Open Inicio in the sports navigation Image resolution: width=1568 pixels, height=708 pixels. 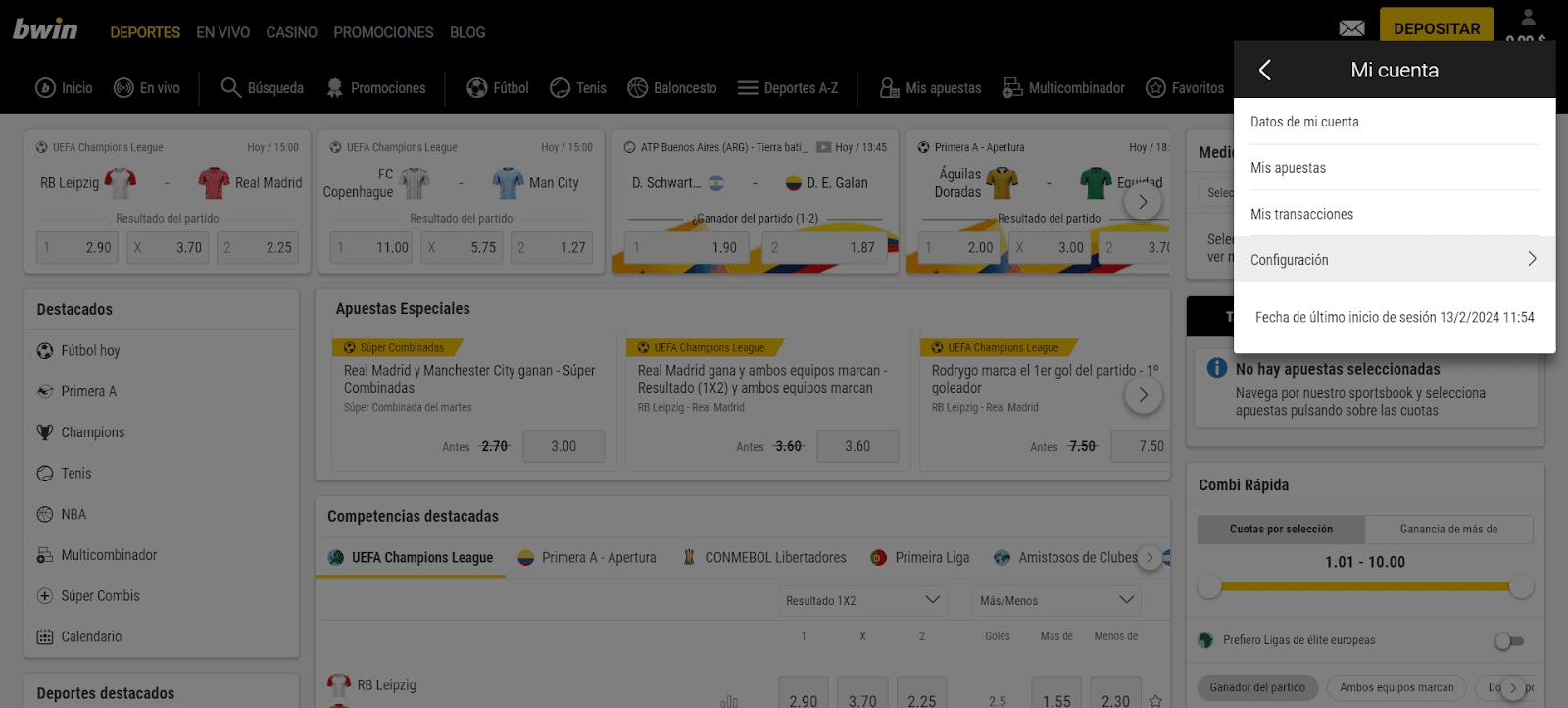(65, 88)
